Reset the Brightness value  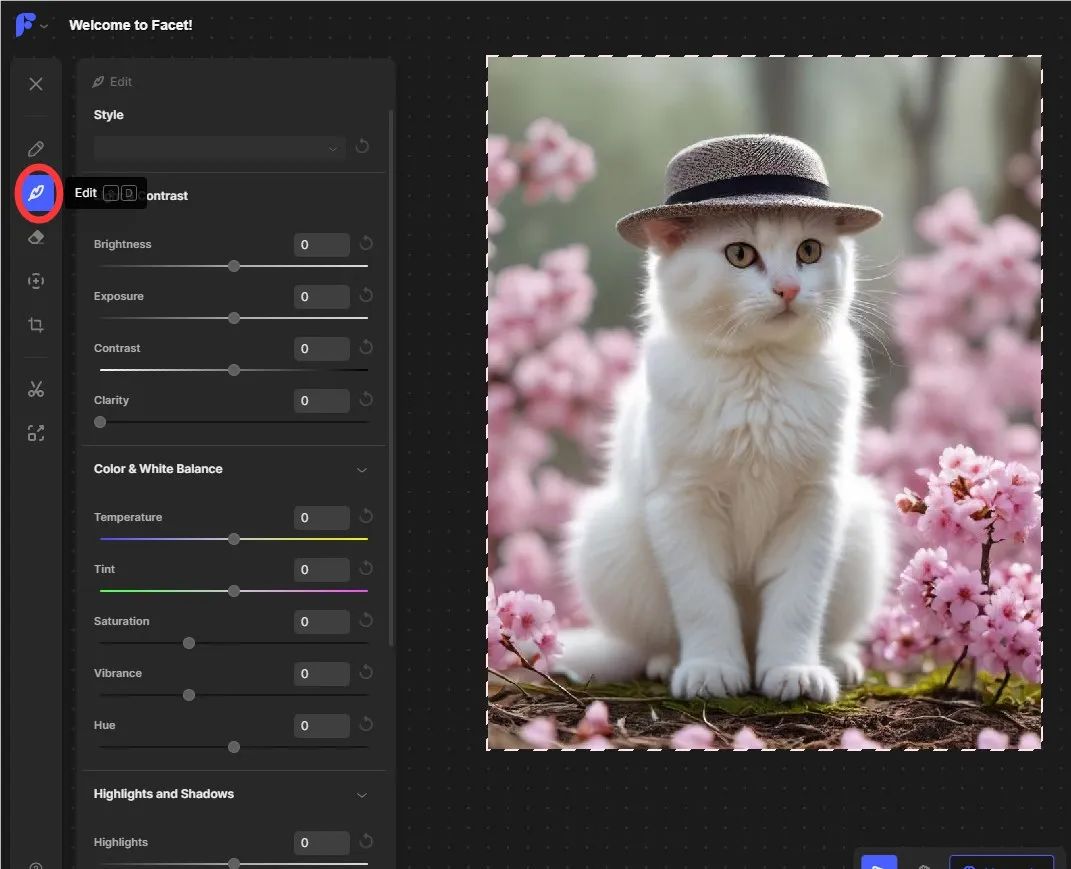click(x=366, y=244)
